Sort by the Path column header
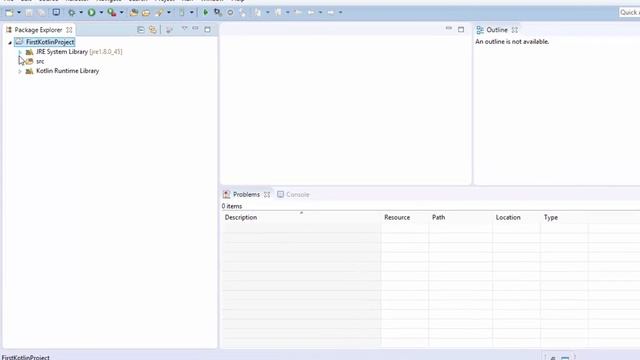Image resolution: width=640 pixels, height=360 pixels. (461, 218)
